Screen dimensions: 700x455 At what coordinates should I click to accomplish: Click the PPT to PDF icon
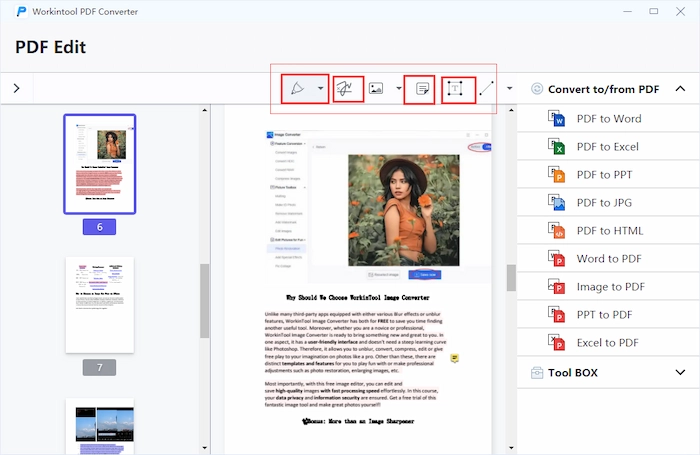point(556,315)
